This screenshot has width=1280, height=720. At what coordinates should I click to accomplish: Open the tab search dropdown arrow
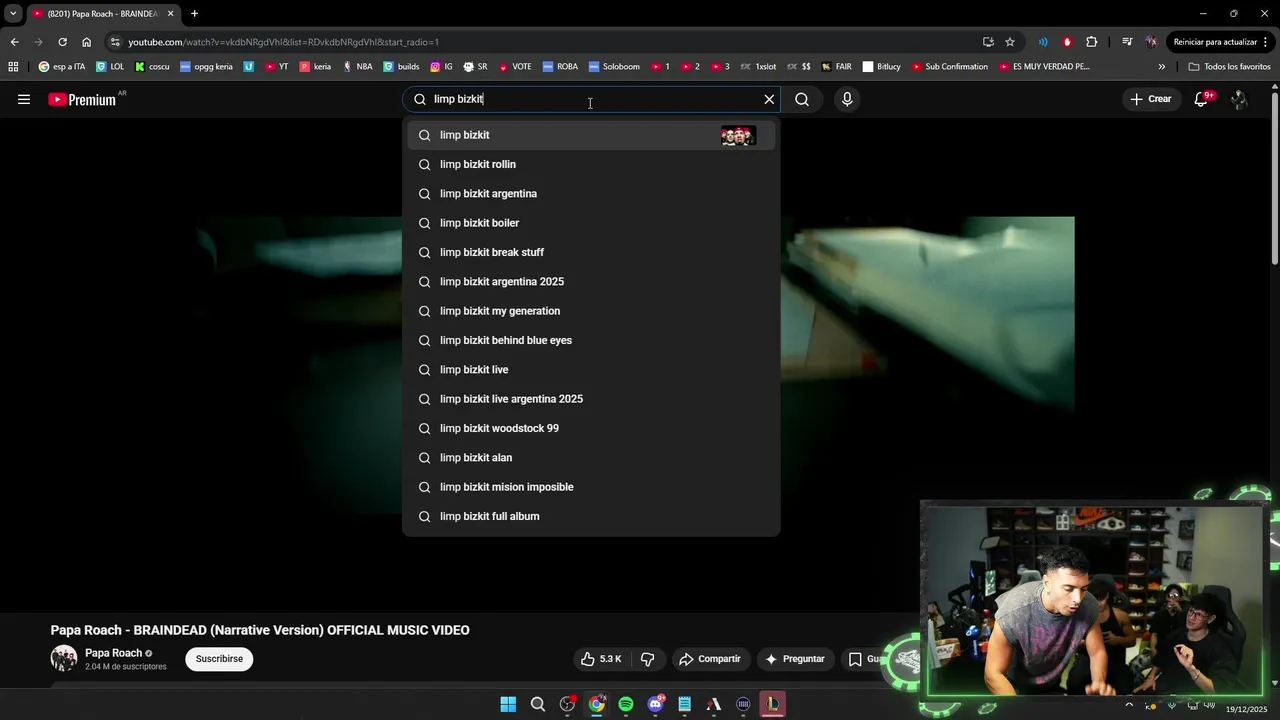(13, 14)
